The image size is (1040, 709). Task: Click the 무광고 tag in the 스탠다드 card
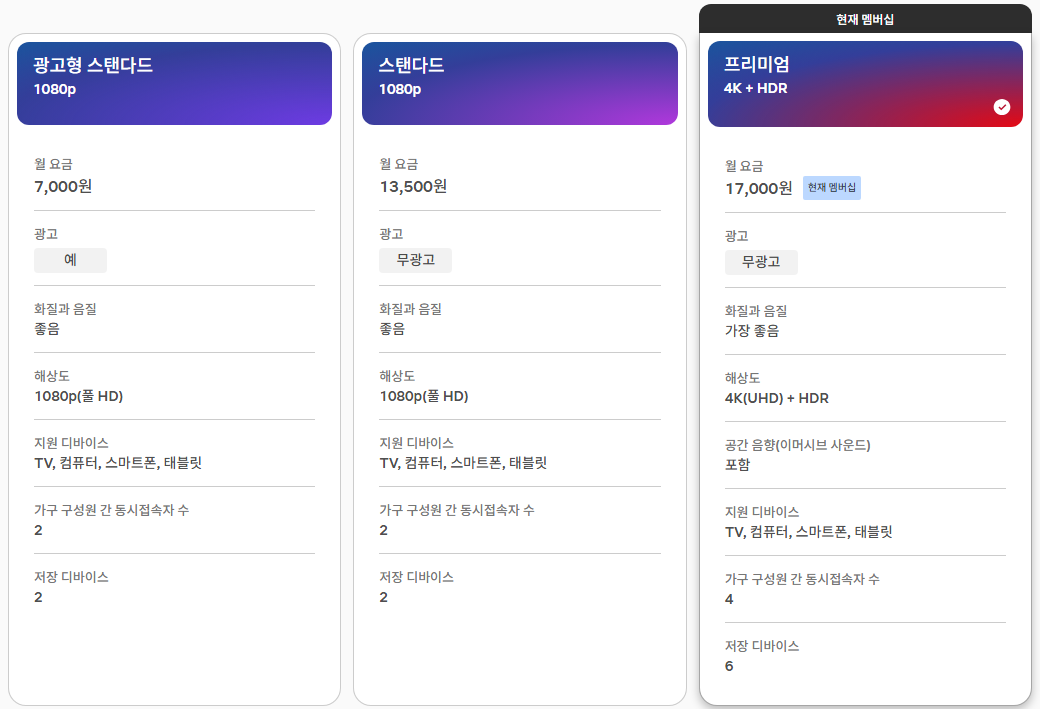pos(415,260)
